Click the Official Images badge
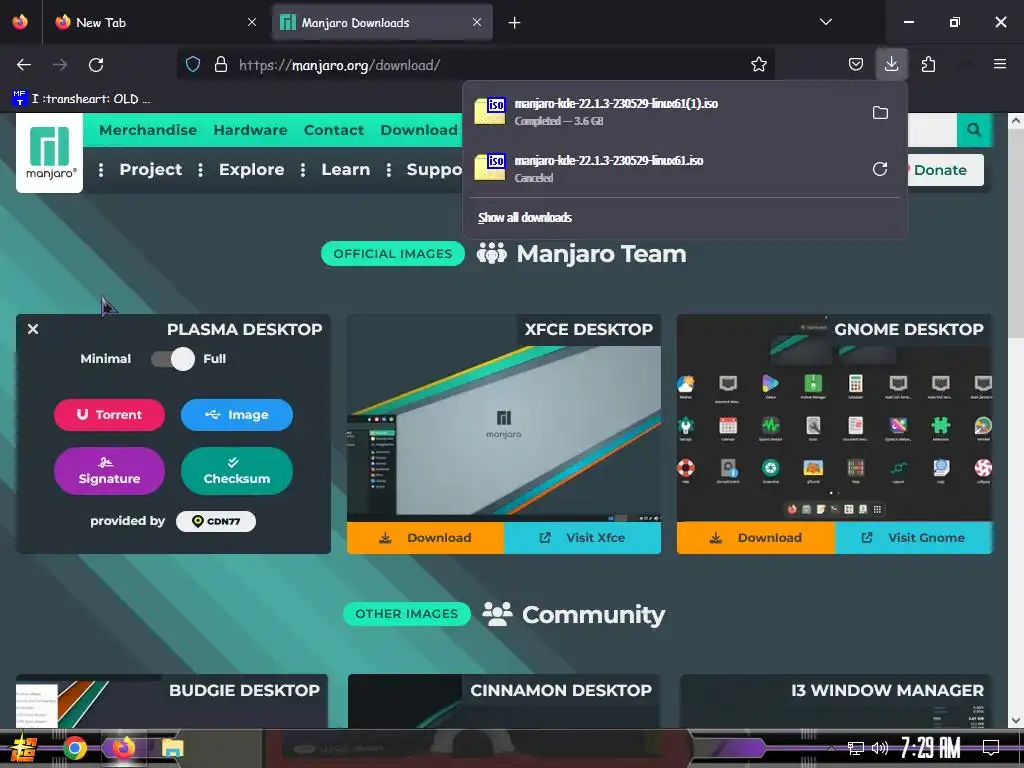Viewport: 1024px width, 768px height. tap(392, 253)
